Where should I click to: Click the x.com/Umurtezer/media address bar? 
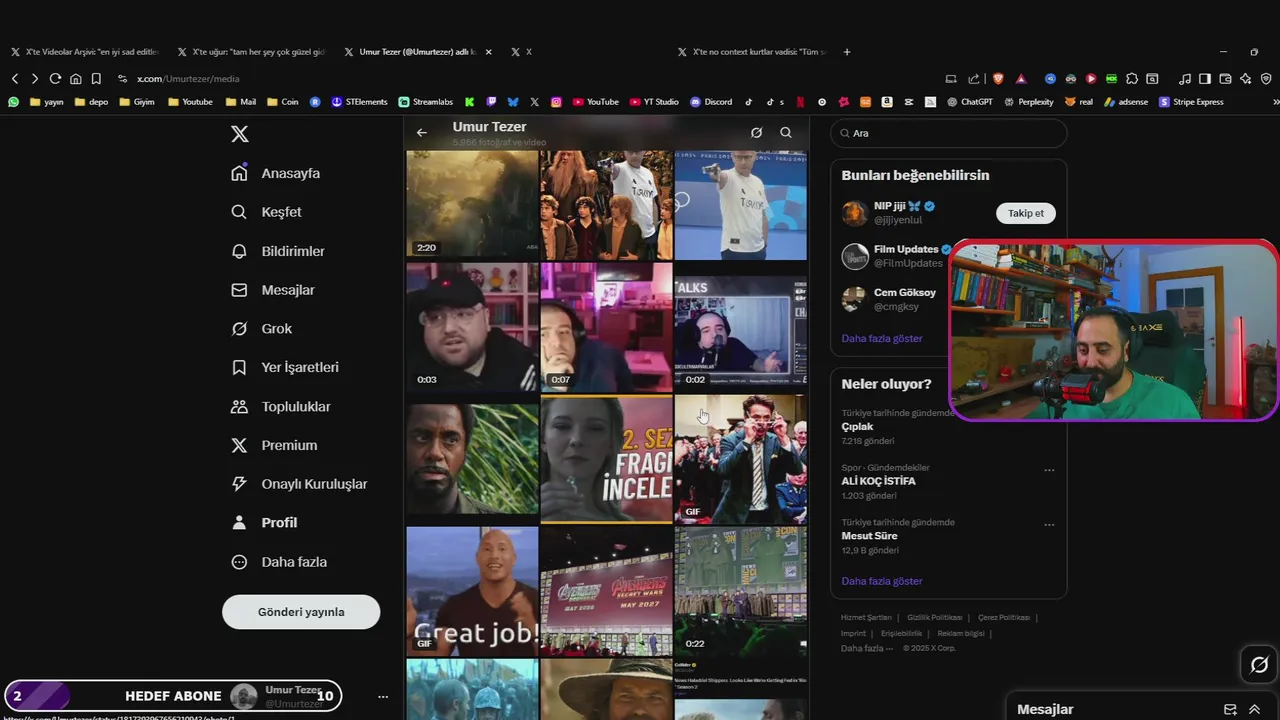[x=188, y=79]
